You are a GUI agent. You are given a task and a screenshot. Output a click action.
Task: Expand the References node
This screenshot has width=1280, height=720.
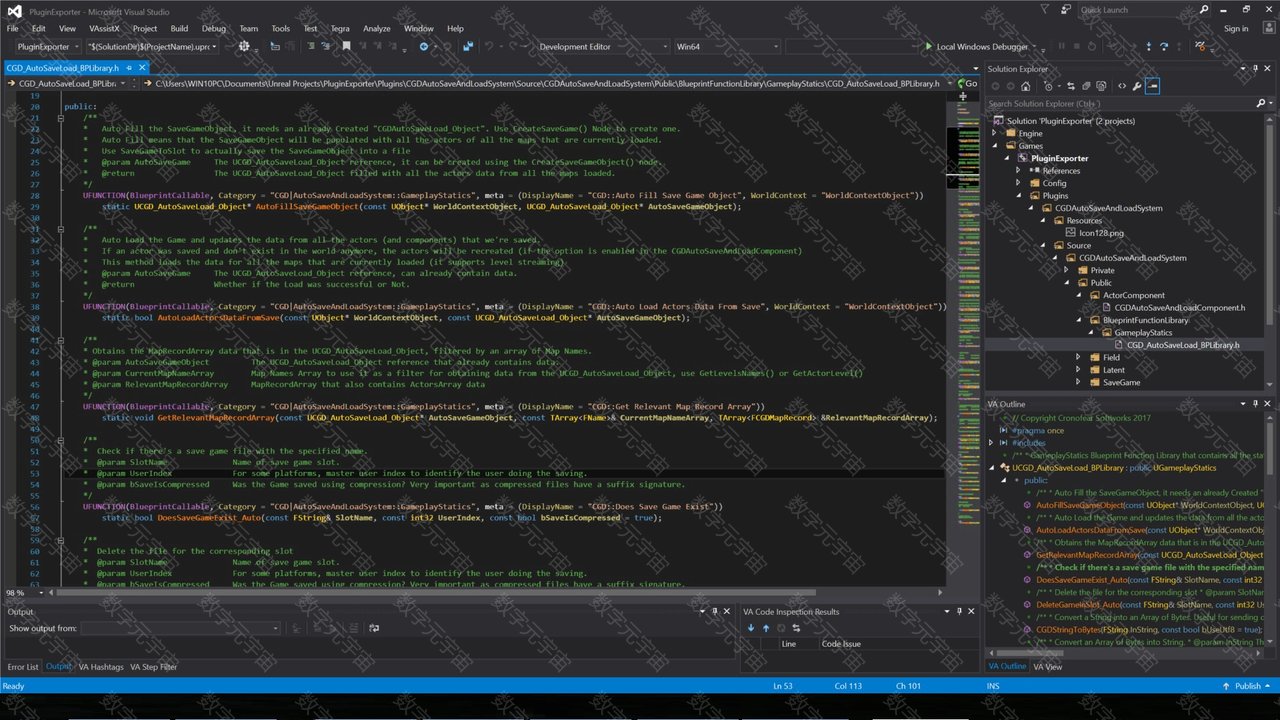click(1019, 171)
